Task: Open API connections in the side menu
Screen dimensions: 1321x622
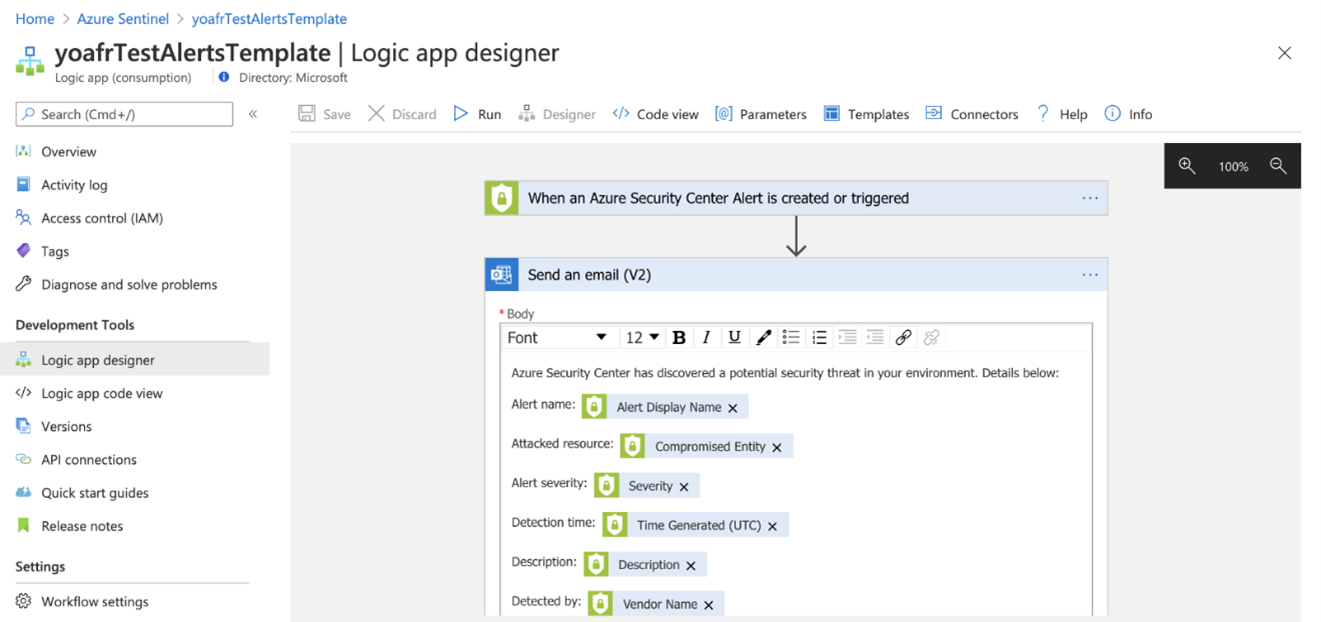Action: tap(89, 459)
